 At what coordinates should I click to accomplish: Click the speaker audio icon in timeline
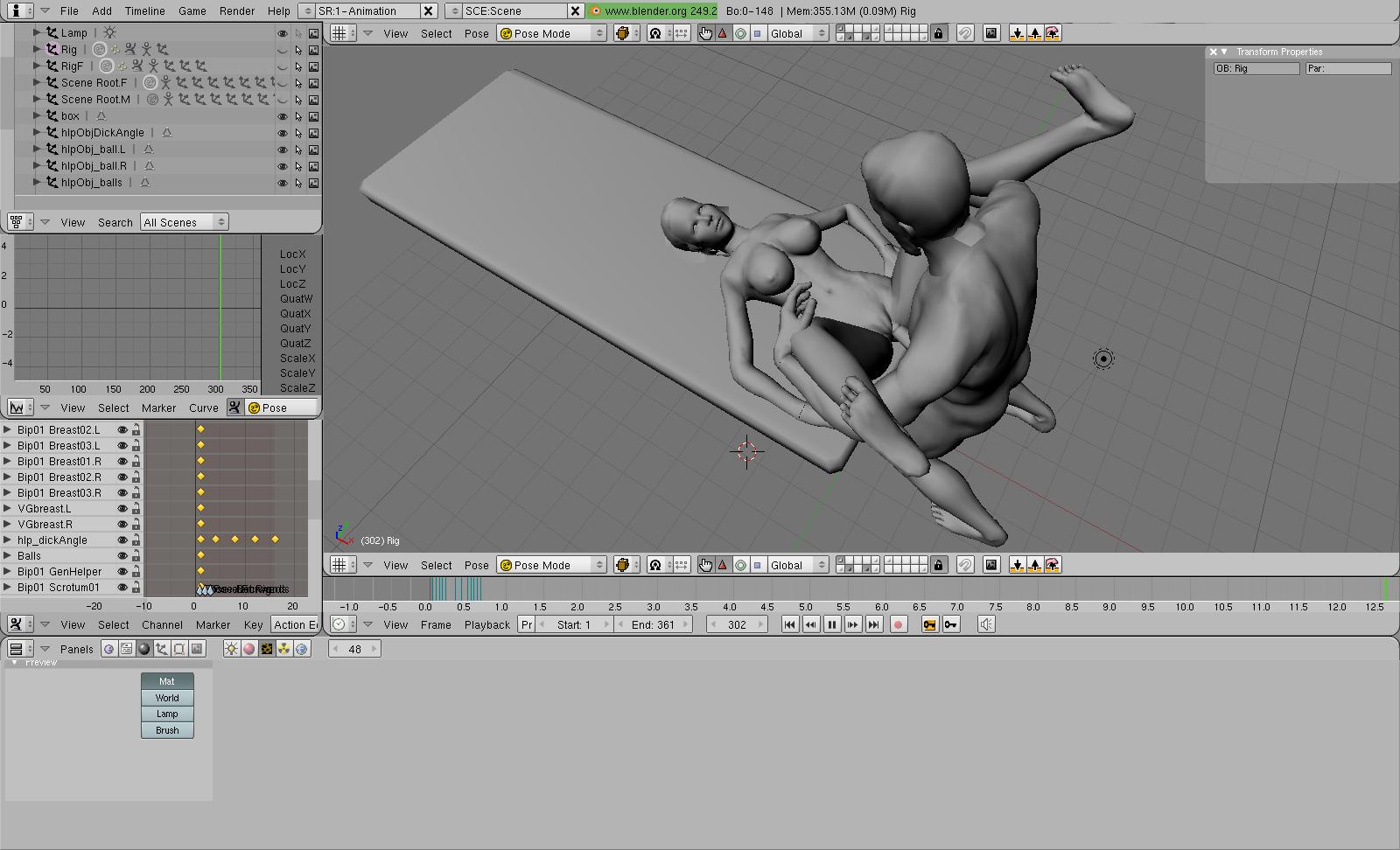[x=986, y=624]
